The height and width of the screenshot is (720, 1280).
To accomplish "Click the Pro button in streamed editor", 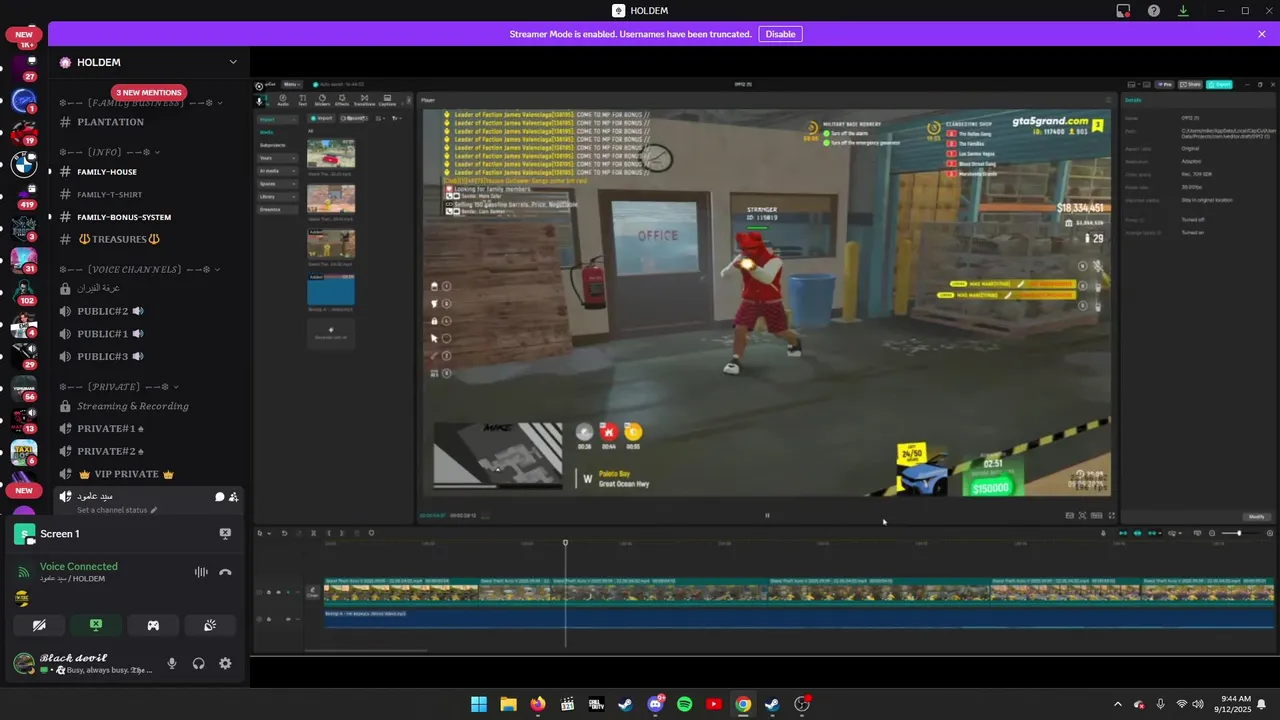I will tap(1164, 85).
